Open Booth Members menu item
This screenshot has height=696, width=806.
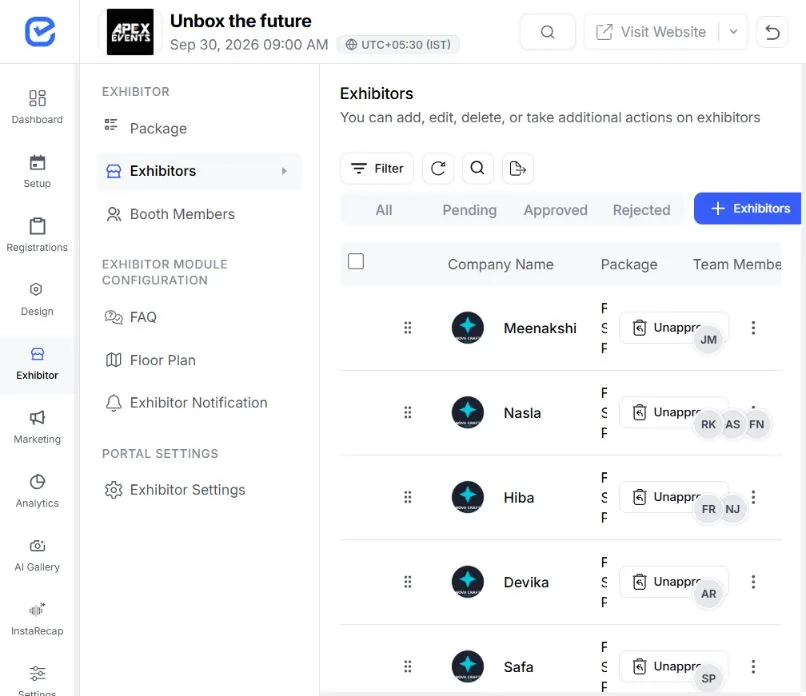point(199,214)
